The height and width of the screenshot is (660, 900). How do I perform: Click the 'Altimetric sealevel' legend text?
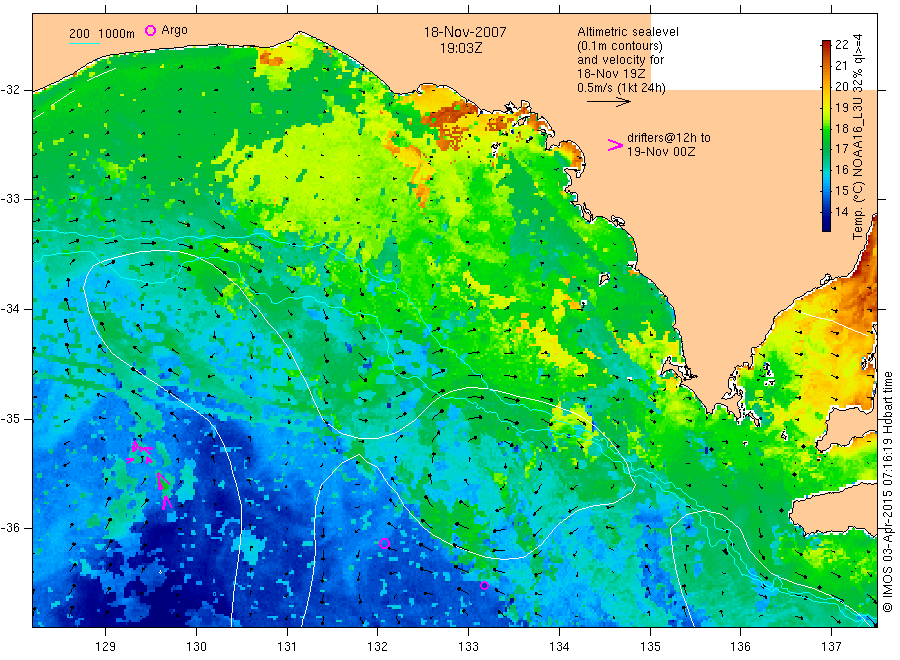tap(627, 32)
